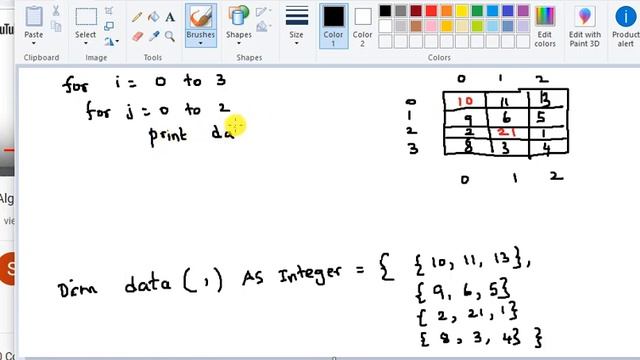Expand the Brushes dropdown arrow
The image size is (640, 360).
[x=200, y=43]
